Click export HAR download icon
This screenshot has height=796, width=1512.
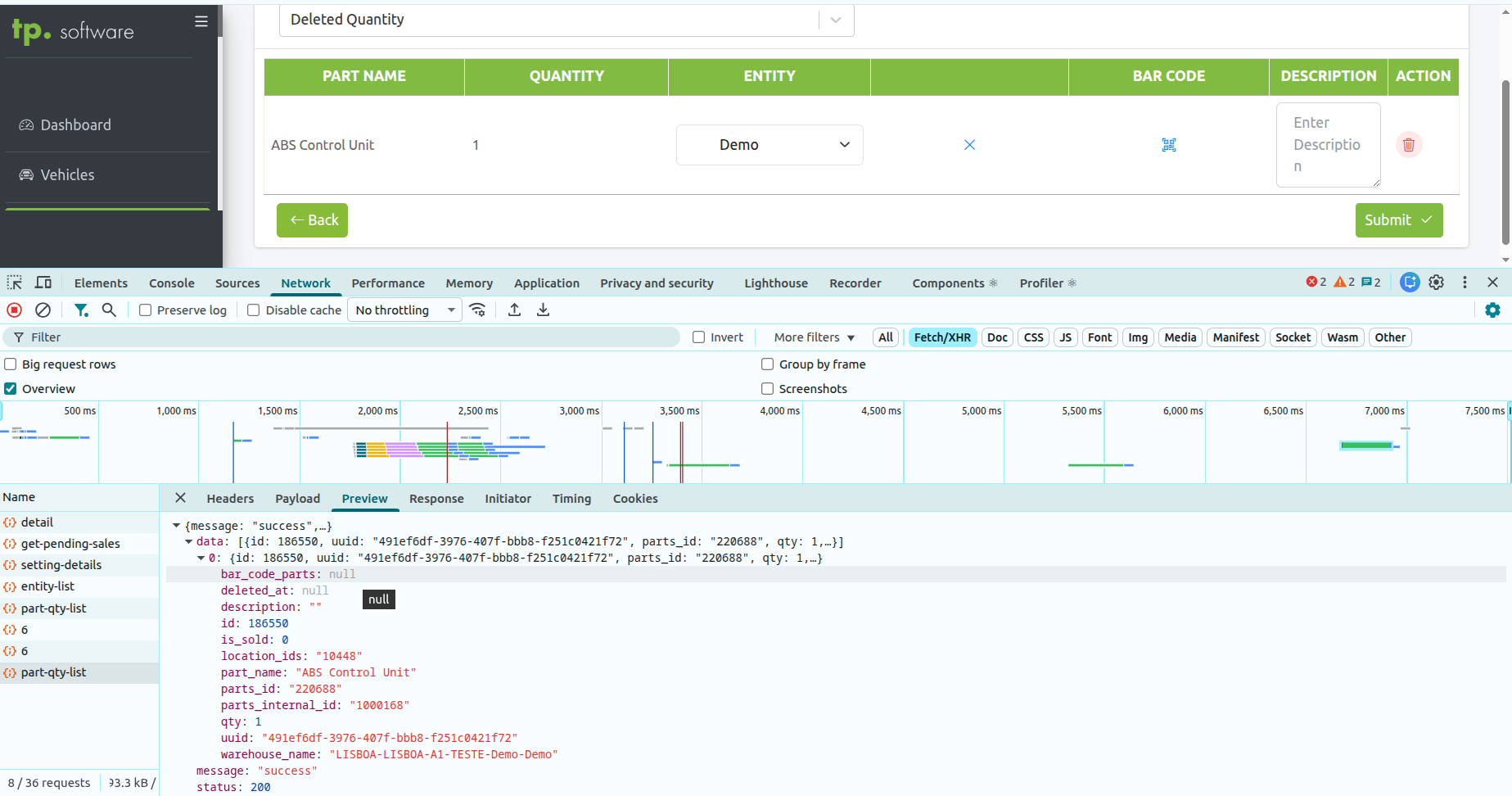543,310
